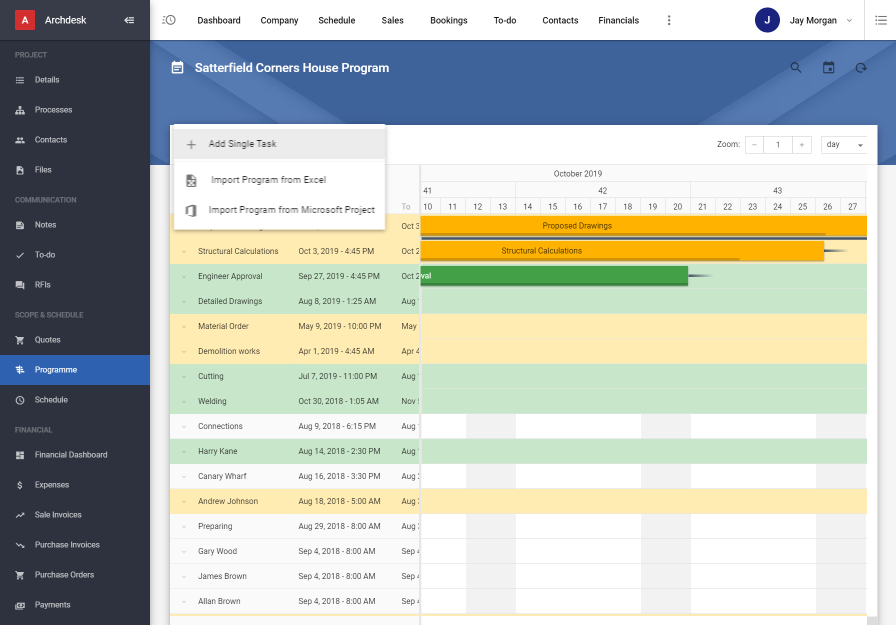Image resolution: width=896 pixels, height=625 pixels.
Task: Expand the Engineer Approval row chevron
Action: 184,277
